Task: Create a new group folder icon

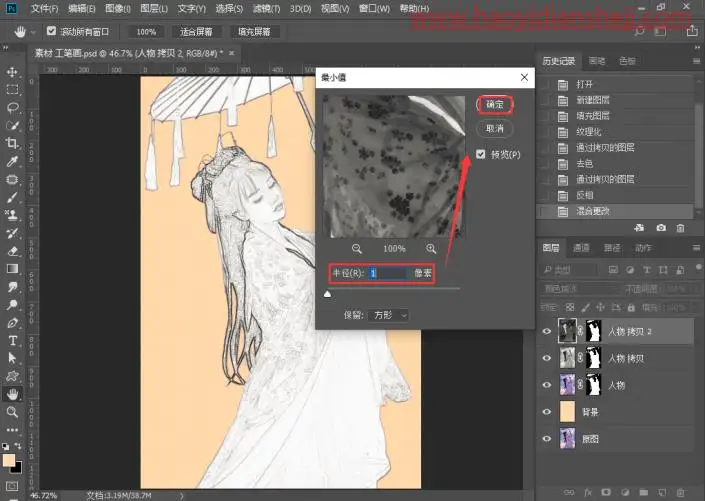Action: [x=643, y=492]
